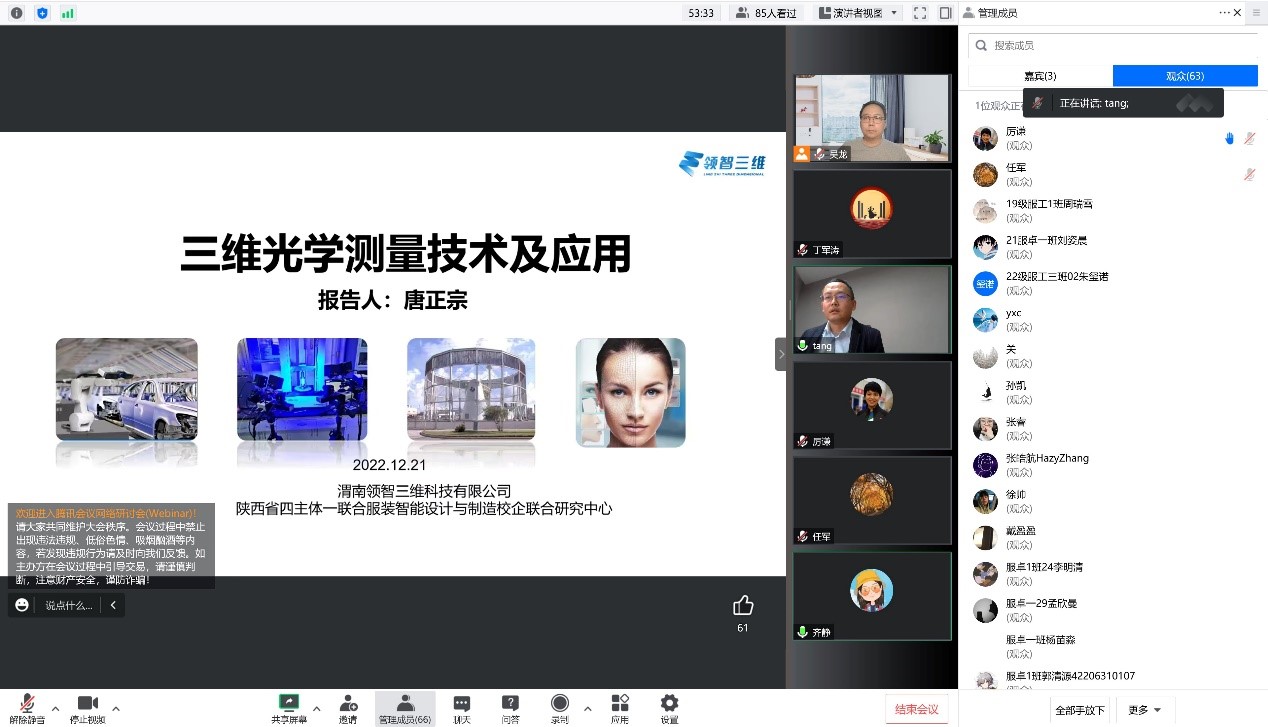Expand audio options arrow beside 解除静音
Viewport: 1268px width, 727px height.
[x=55, y=708]
